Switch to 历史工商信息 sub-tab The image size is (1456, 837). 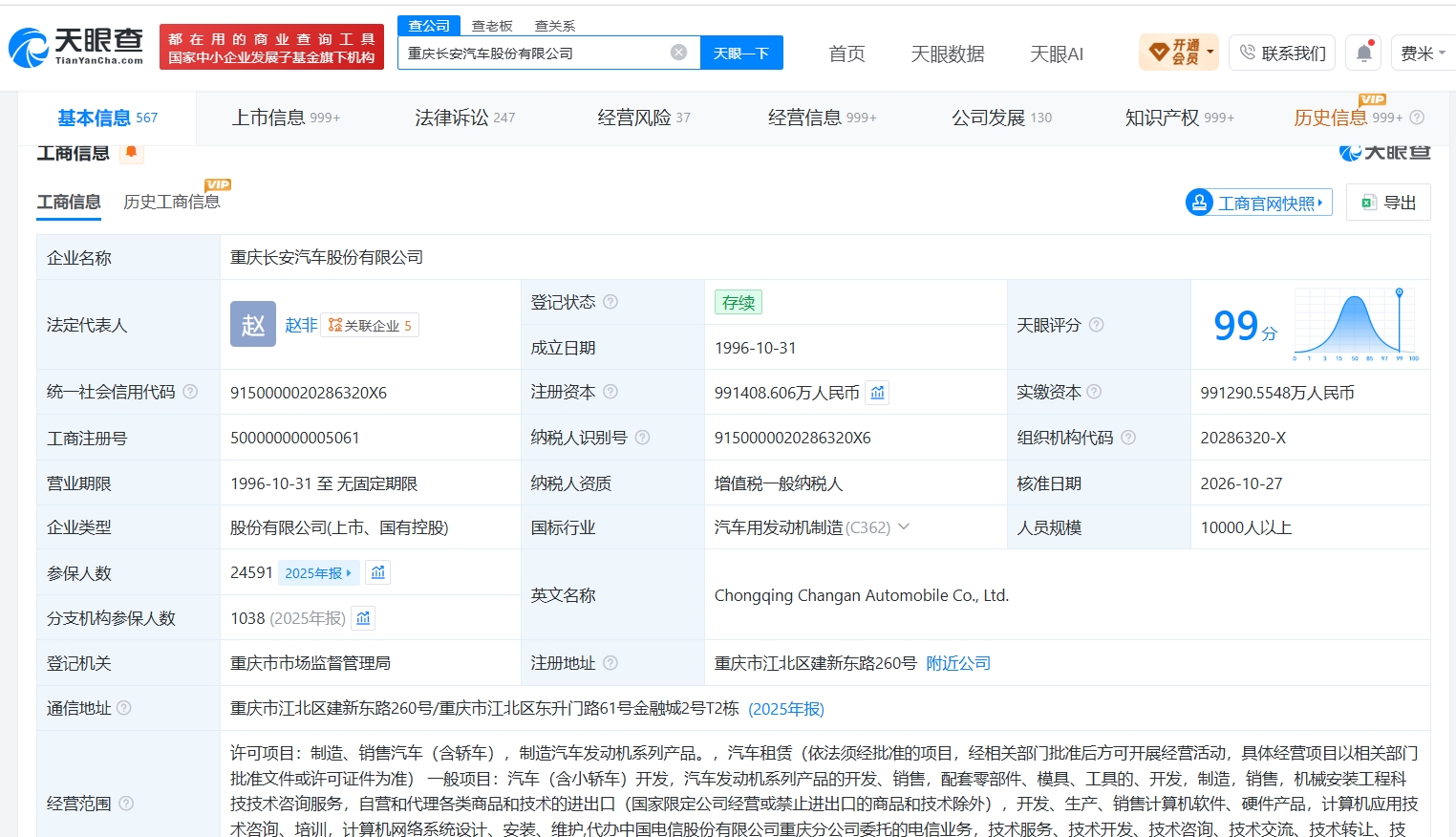(x=172, y=202)
